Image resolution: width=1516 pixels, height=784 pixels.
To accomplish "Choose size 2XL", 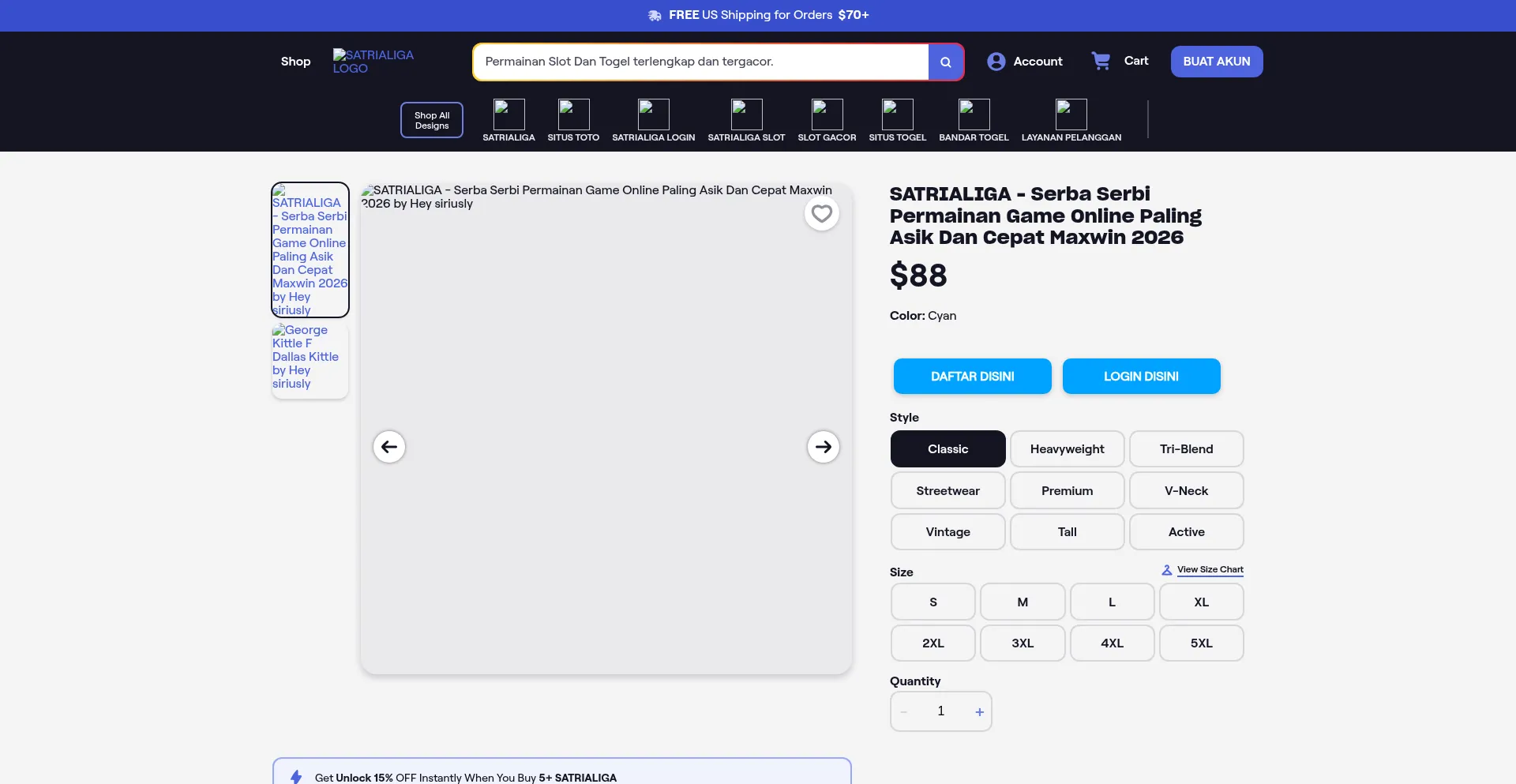I will [933, 643].
